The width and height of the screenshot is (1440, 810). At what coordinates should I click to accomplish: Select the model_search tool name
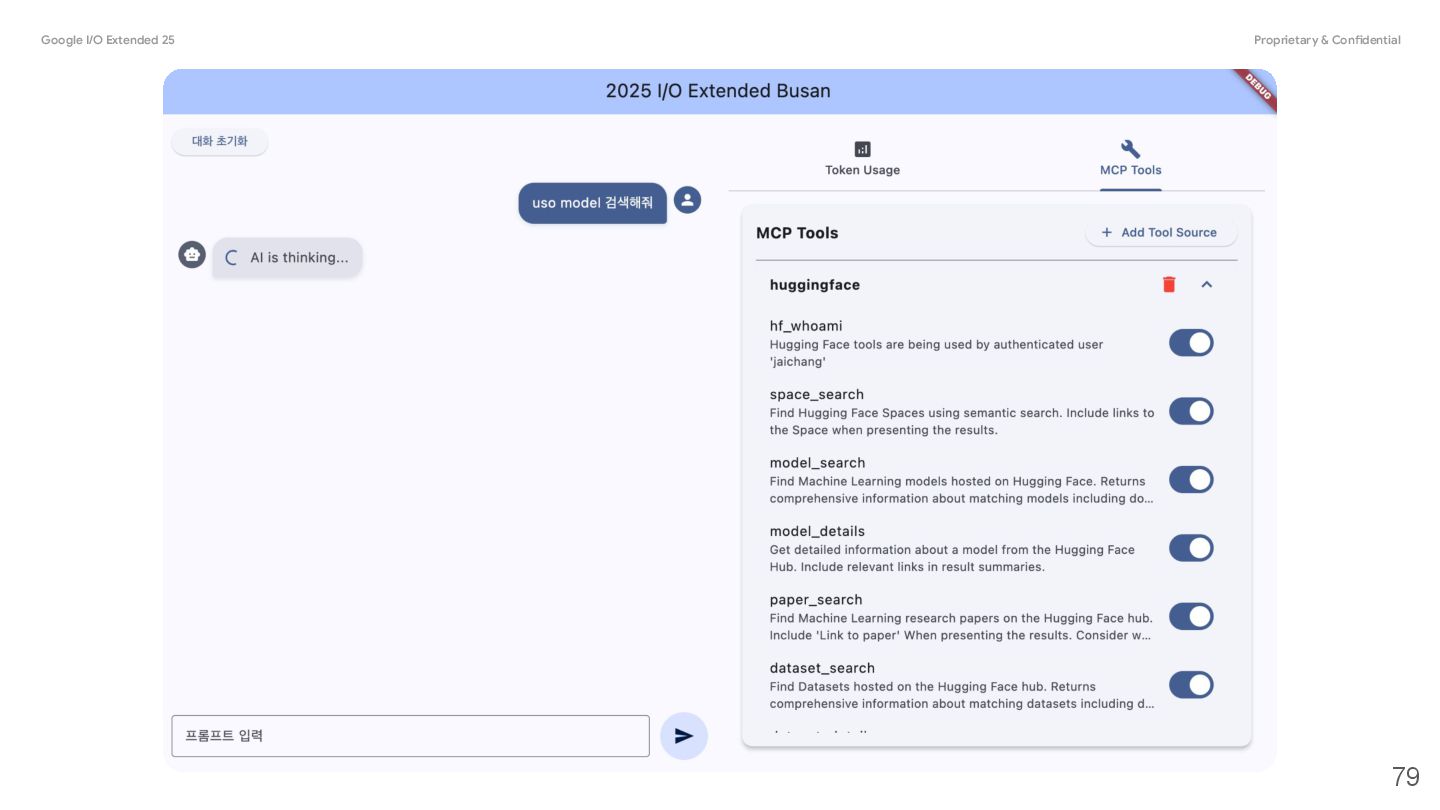coord(818,463)
